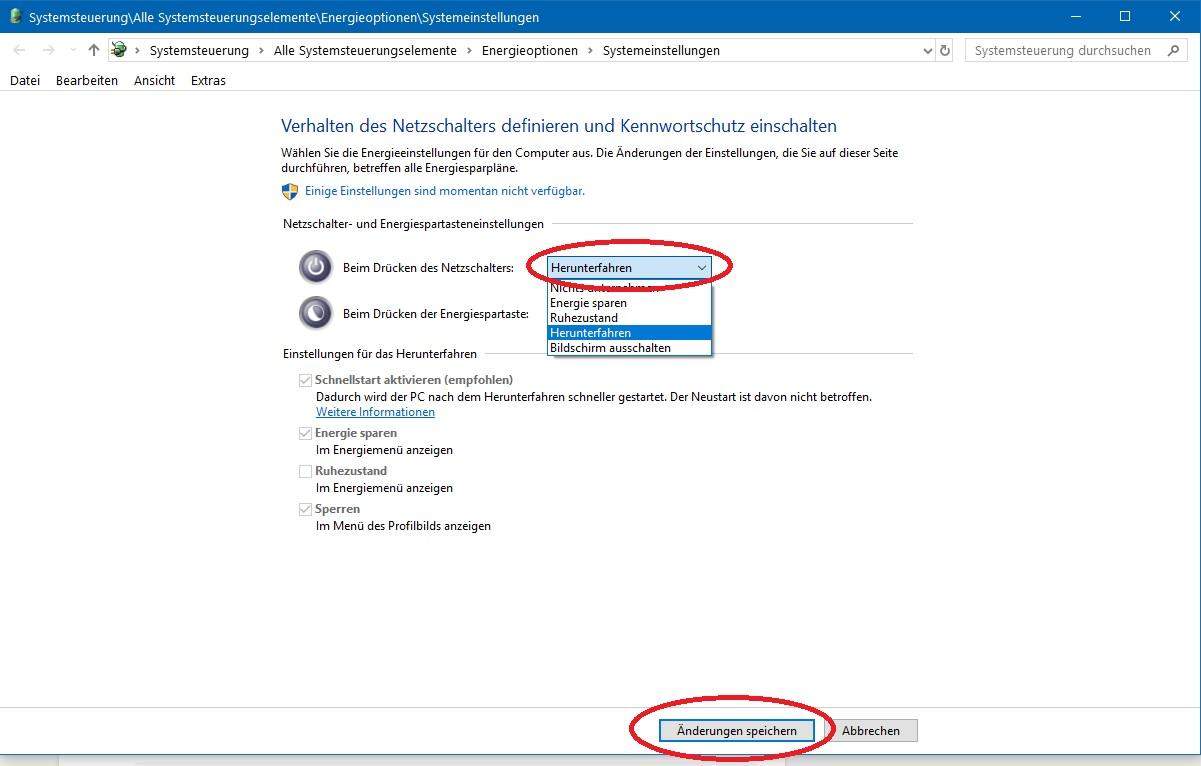1201x766 pixels.
Task: Toggle the Schnellstart aktivieren checkbox
Action: [x=305, y=380]
